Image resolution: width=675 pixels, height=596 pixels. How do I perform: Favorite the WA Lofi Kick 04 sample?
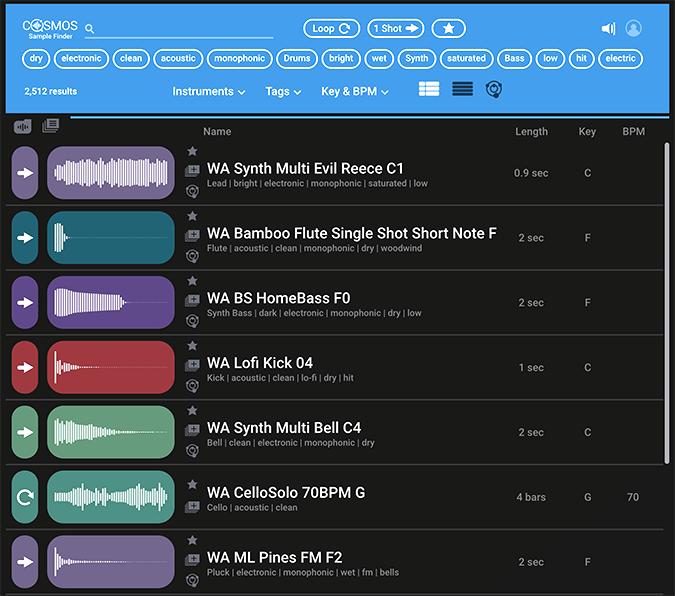pos(192,346)
